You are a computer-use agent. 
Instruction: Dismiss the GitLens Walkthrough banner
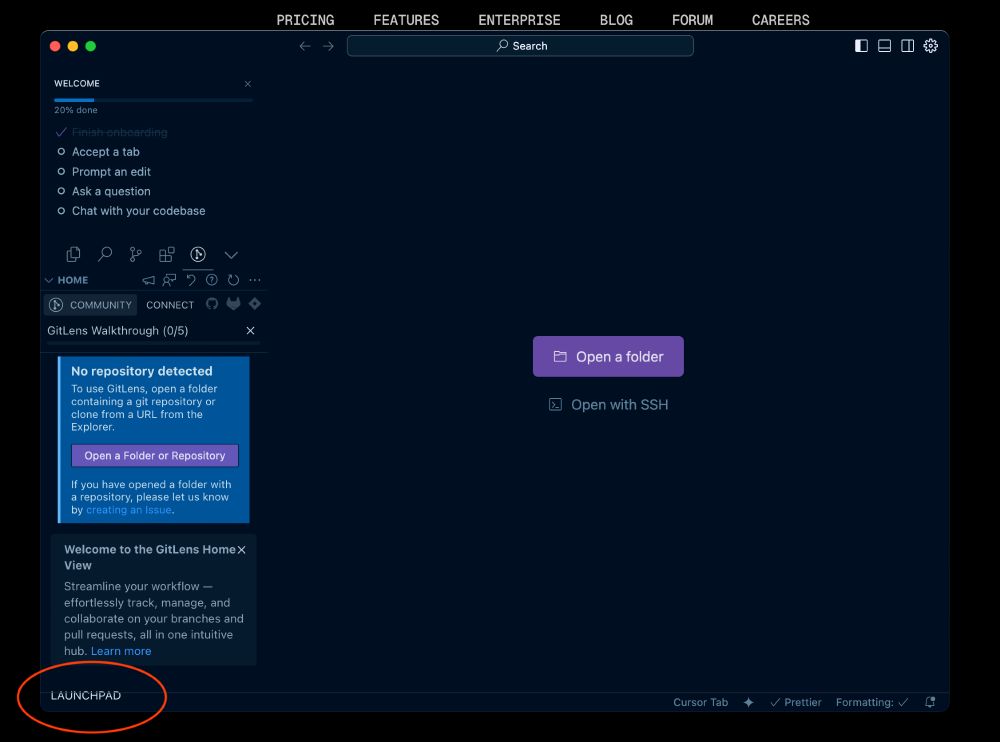pos(250,330)
